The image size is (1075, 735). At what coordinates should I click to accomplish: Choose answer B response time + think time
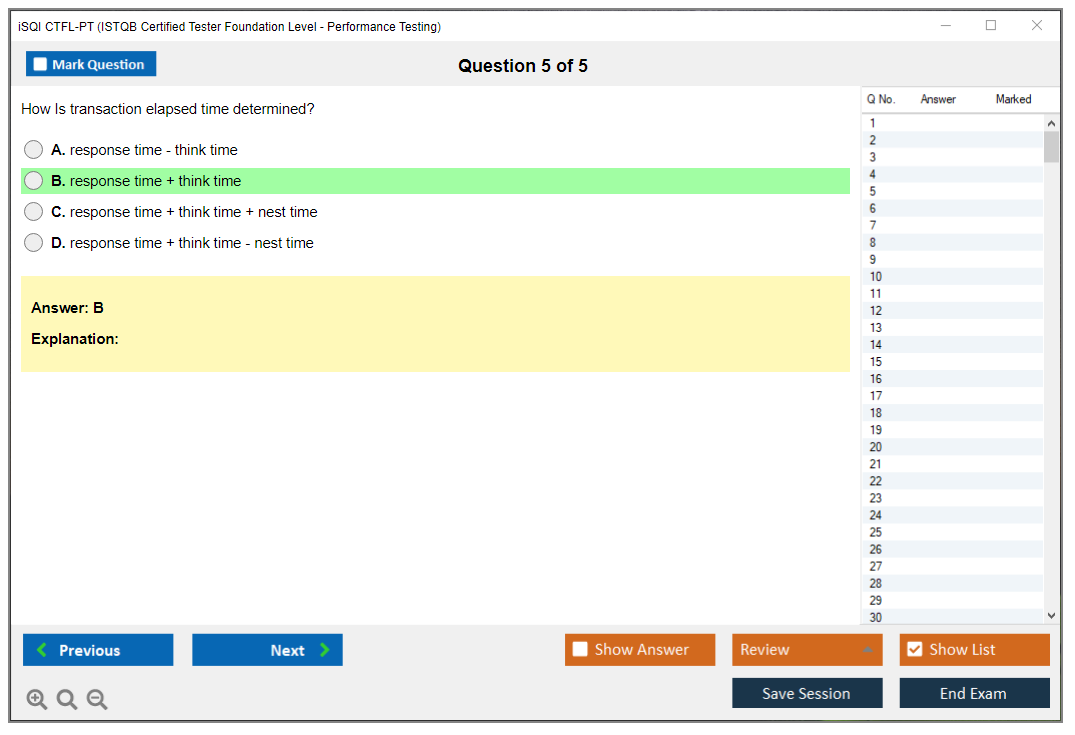tap(34, 181)
